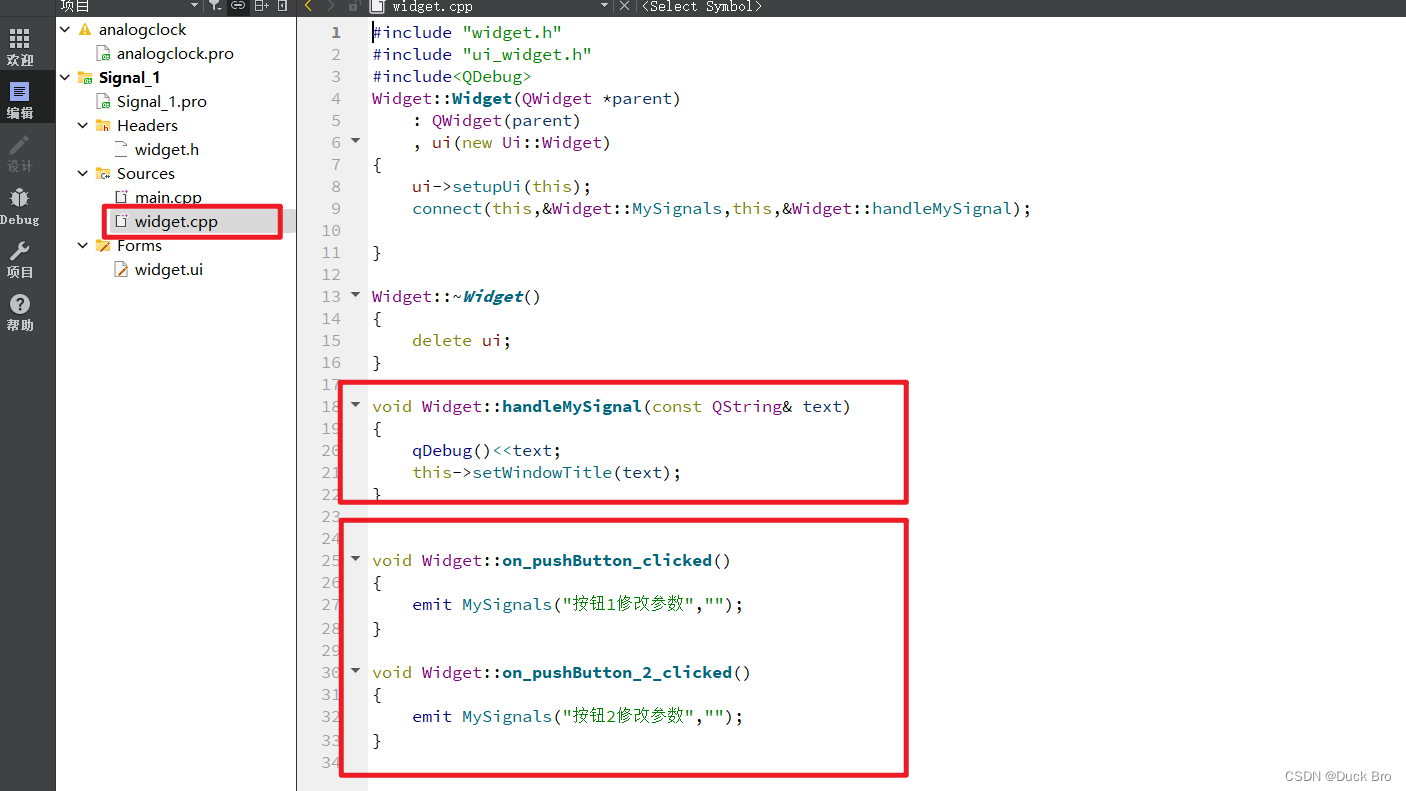Click "widget.h" in the line 1 include
1406x791 pixels.
point(512,32)
